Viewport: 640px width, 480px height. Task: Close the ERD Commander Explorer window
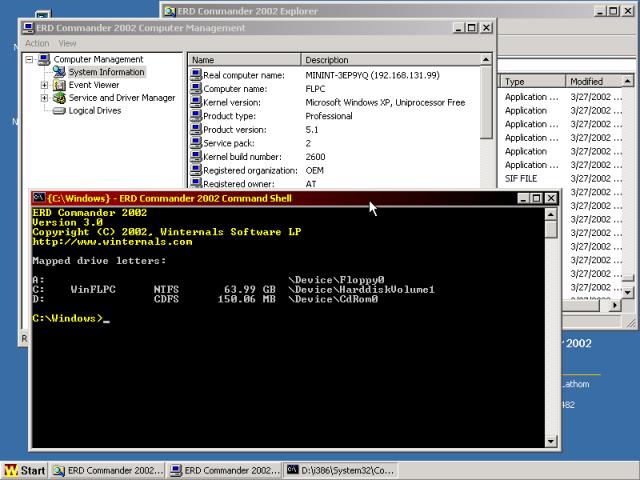pos(628,11)
